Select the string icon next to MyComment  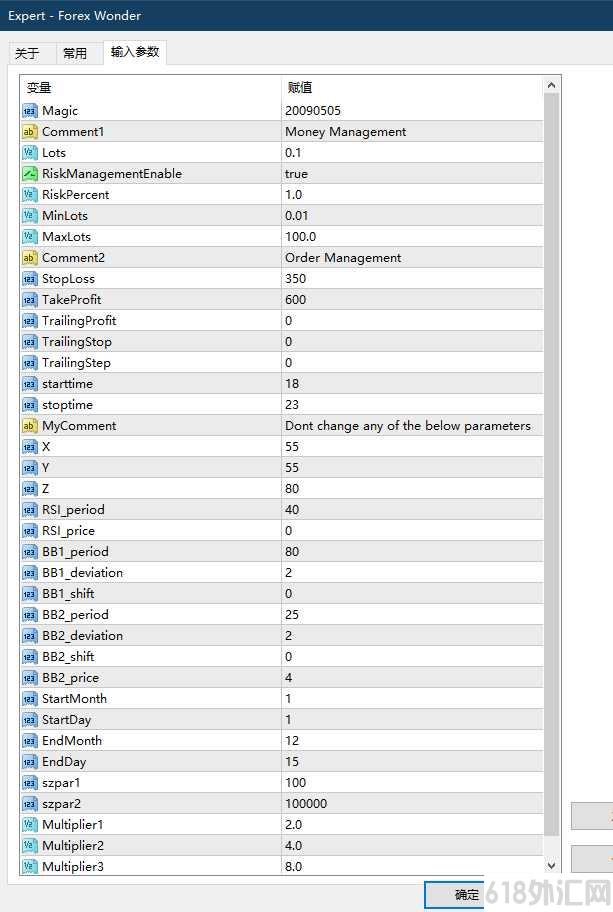(30, 426)
